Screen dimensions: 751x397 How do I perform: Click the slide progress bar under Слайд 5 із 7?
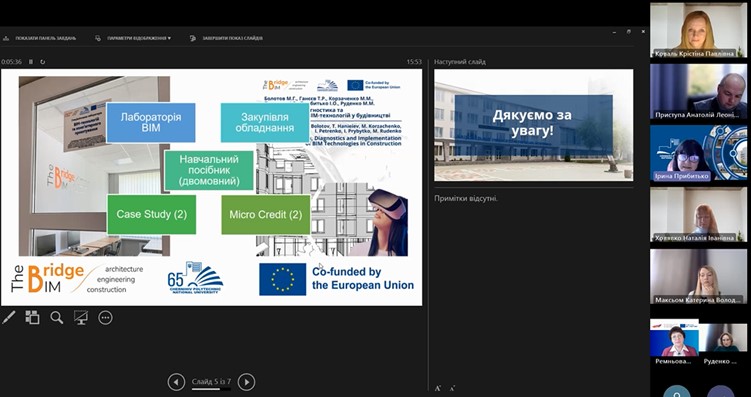click(211, 389)
